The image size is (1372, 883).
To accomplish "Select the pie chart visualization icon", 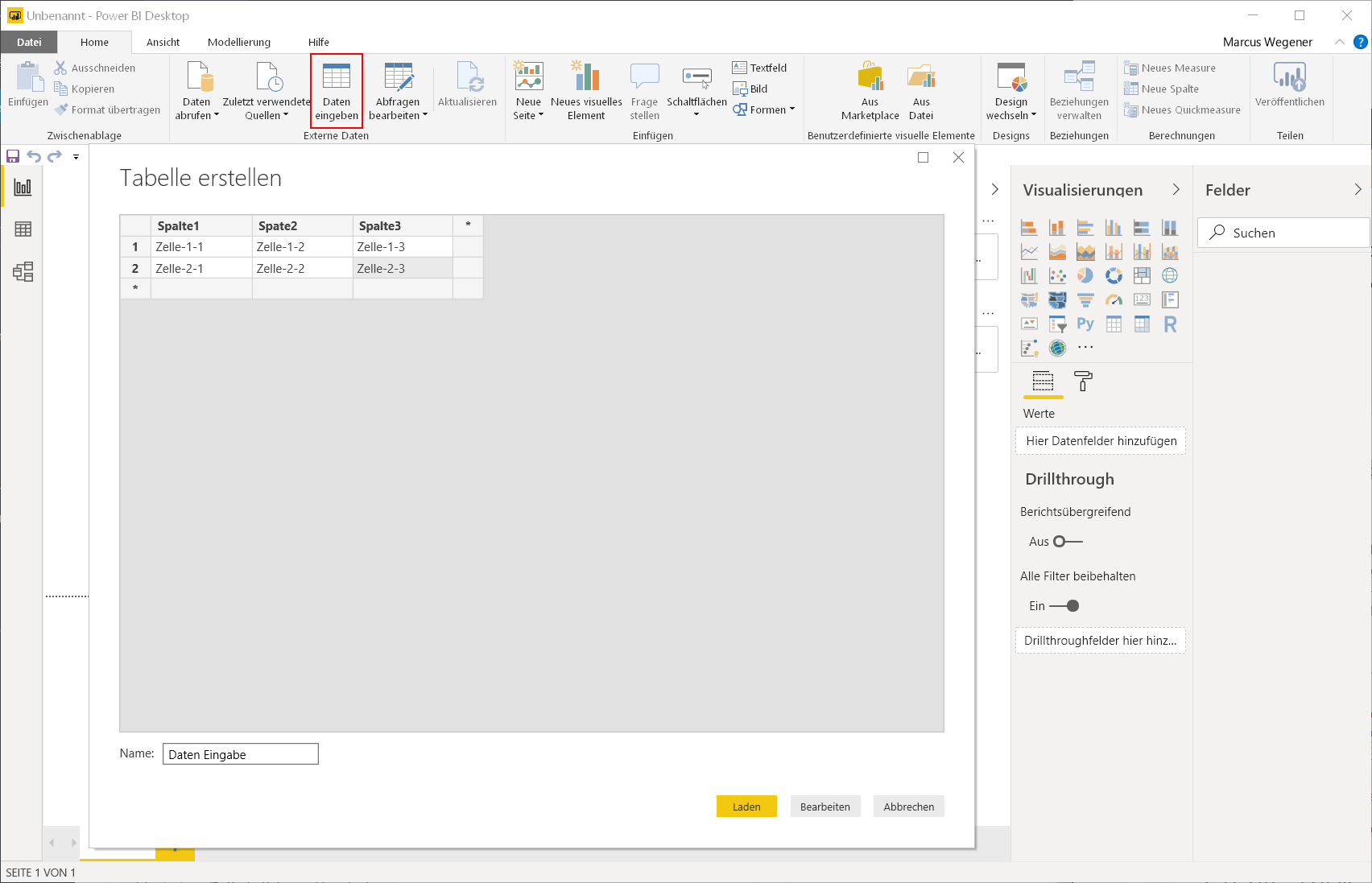I will 1085,275.
